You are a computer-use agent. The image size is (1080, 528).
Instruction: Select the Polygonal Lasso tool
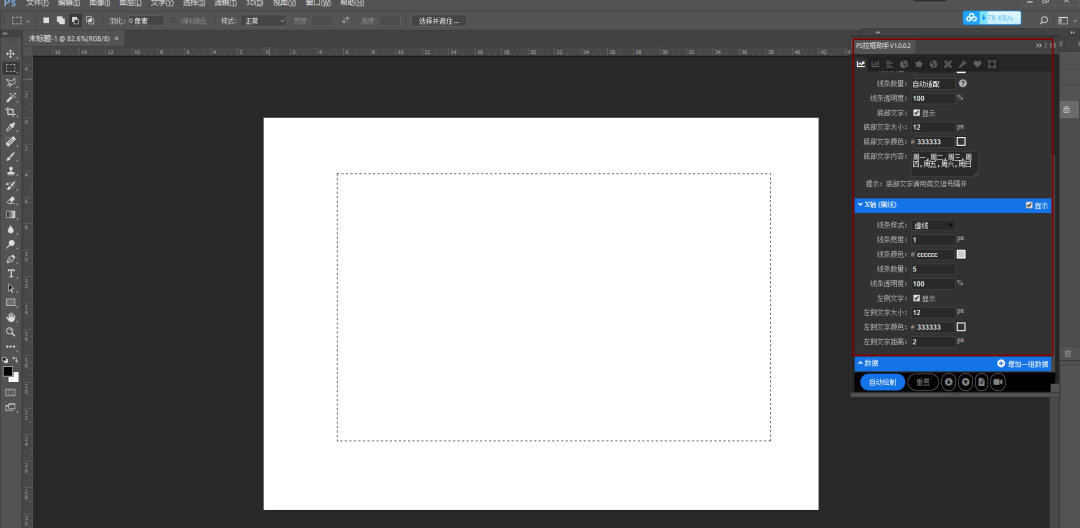[11, 83]
